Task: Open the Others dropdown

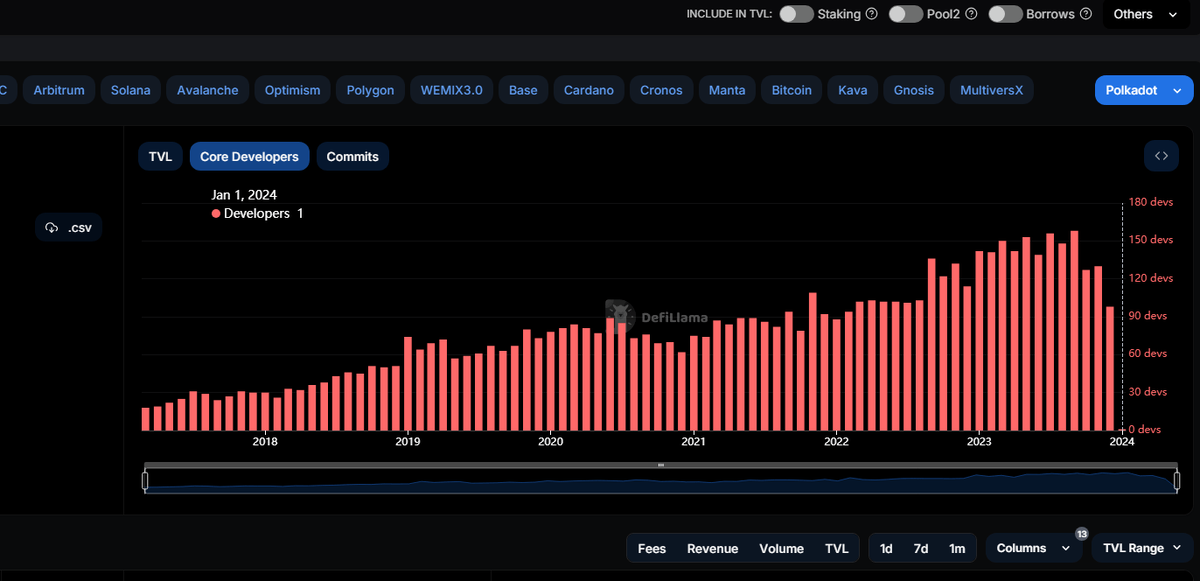Action: point(1146,14)
